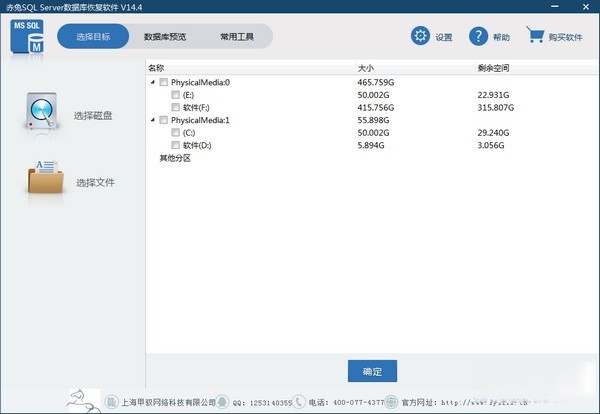Switch to the 数据库预览 tab
The height and width of the screenshot is (414, 600).
pyautogui.click(x=165, y=37)
